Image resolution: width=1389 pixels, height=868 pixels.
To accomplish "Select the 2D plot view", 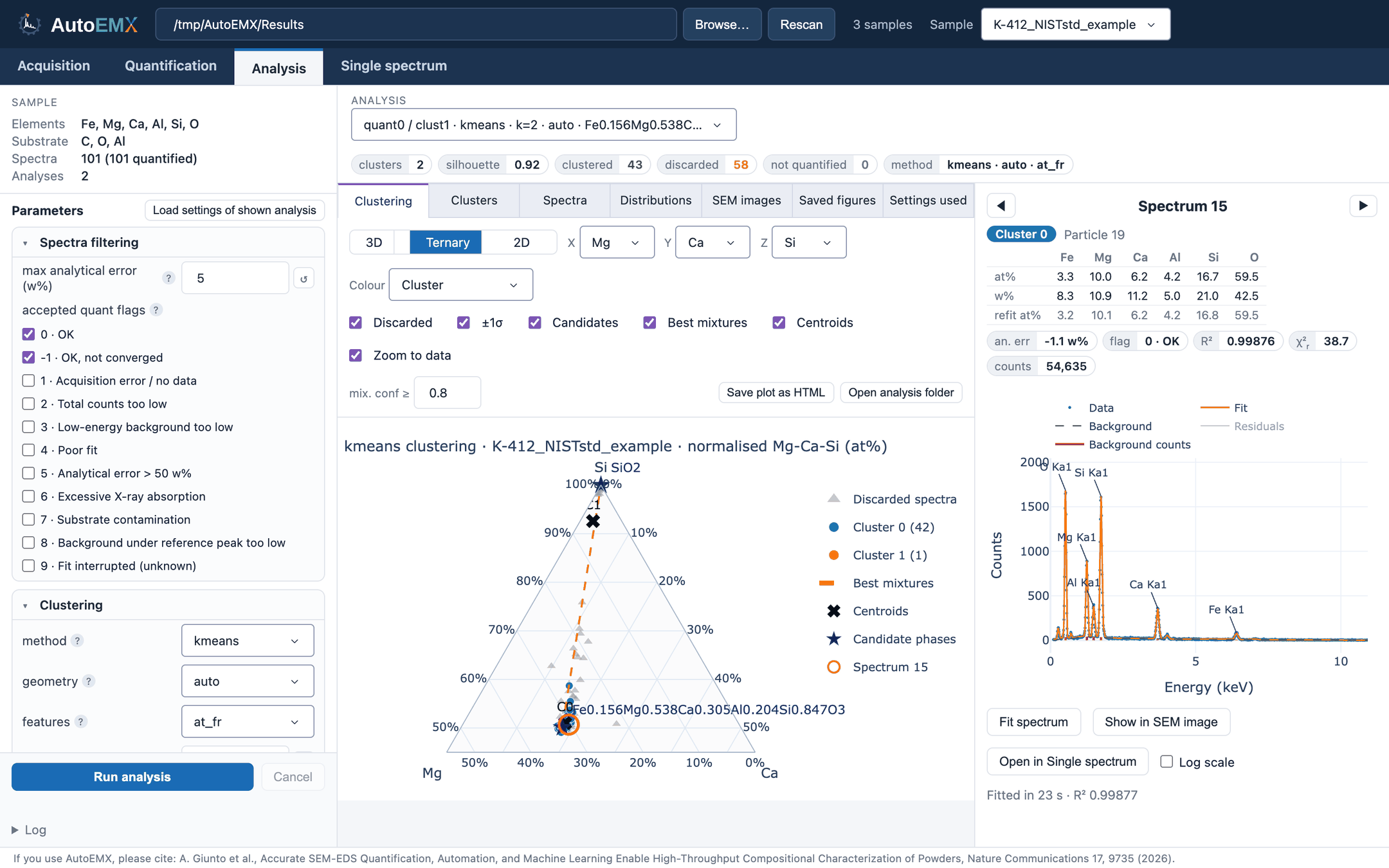I will (521, 242).
